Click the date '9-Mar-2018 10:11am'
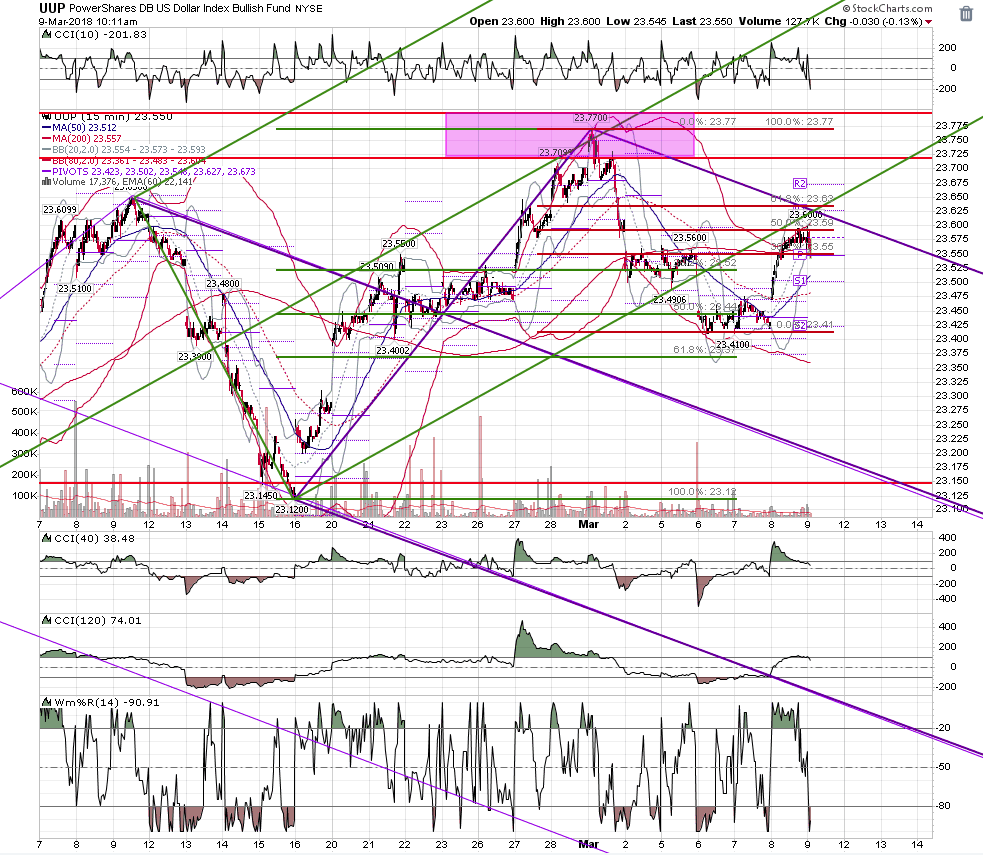Viewport: 983px width, 855px height. [88, 21]
